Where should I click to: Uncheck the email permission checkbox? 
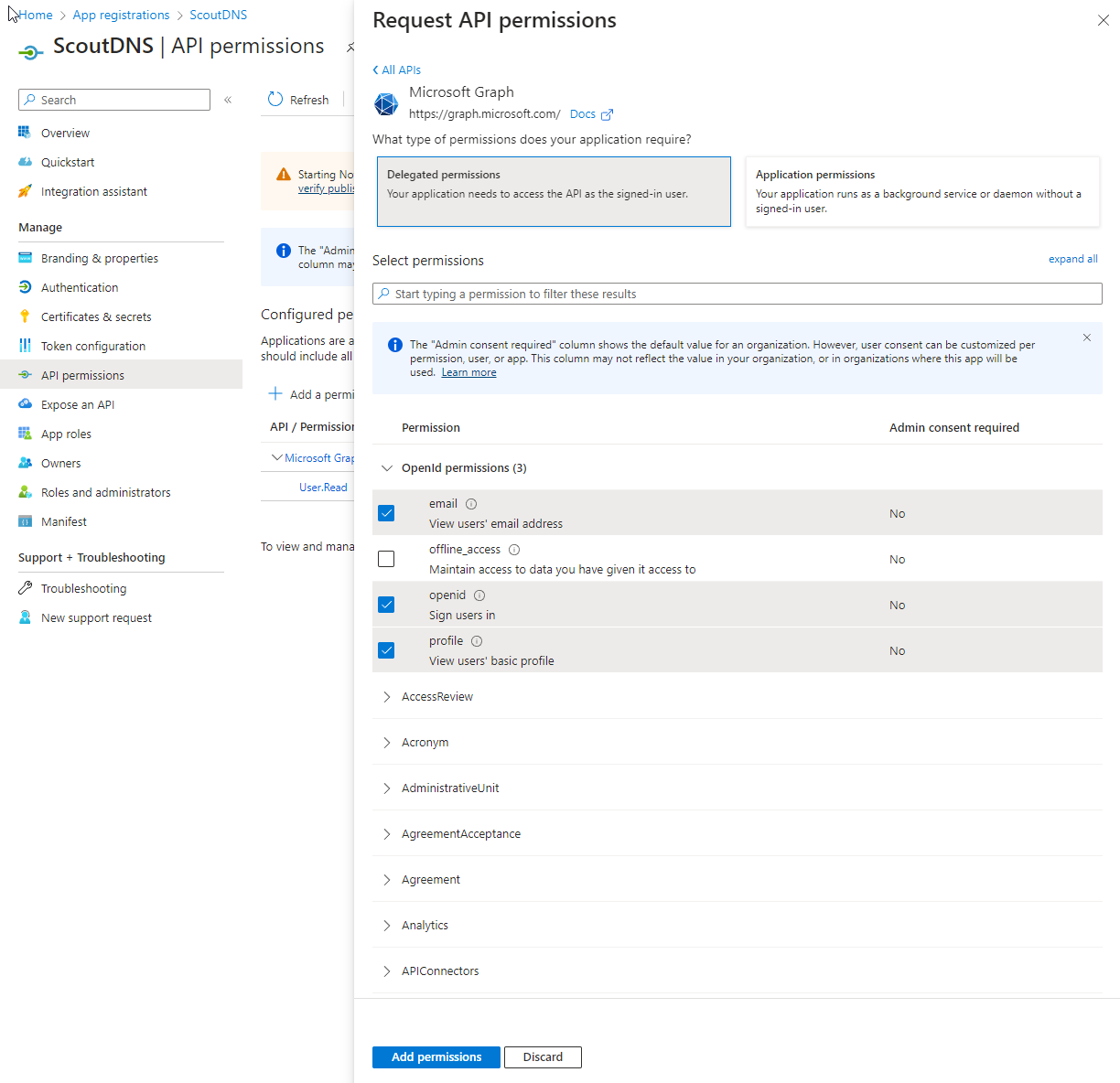(386, 513)
